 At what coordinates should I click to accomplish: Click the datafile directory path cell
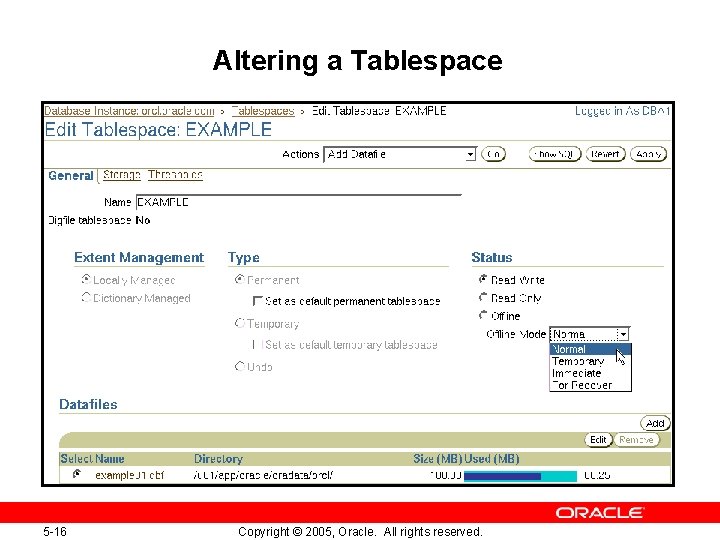264,475
